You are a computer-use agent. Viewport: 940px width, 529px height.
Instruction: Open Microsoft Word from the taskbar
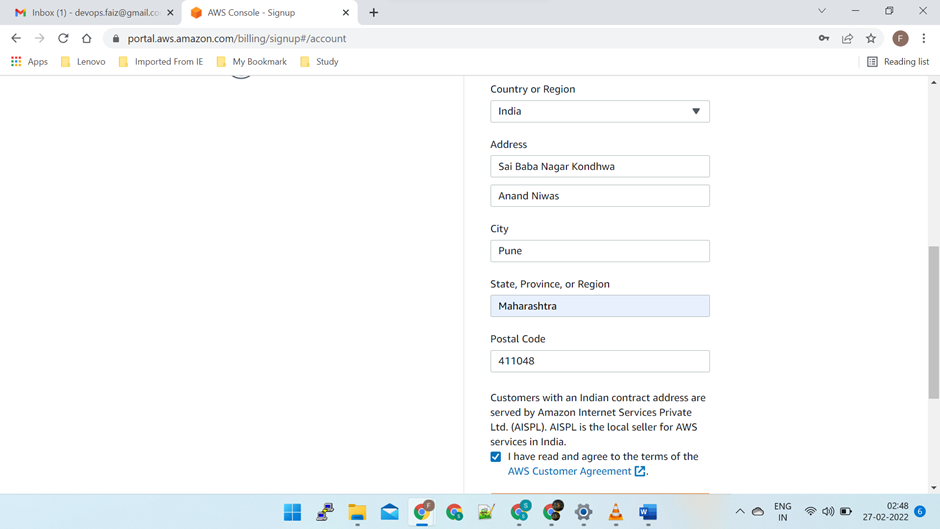(648, 512)
